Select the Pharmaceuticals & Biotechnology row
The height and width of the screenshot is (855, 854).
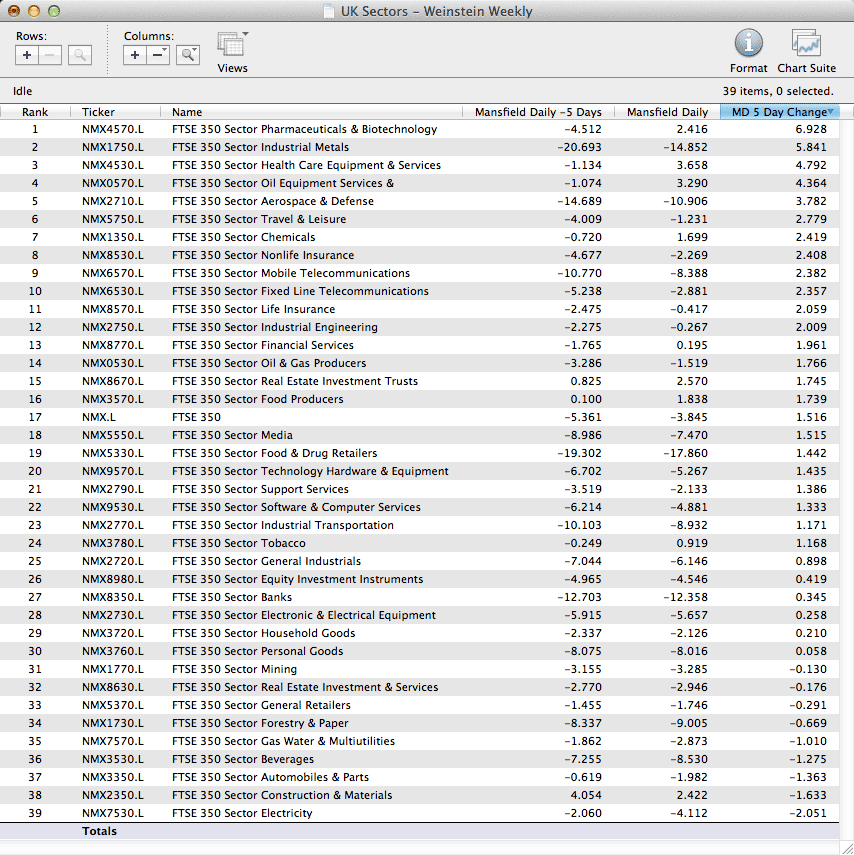click(304, 129)
